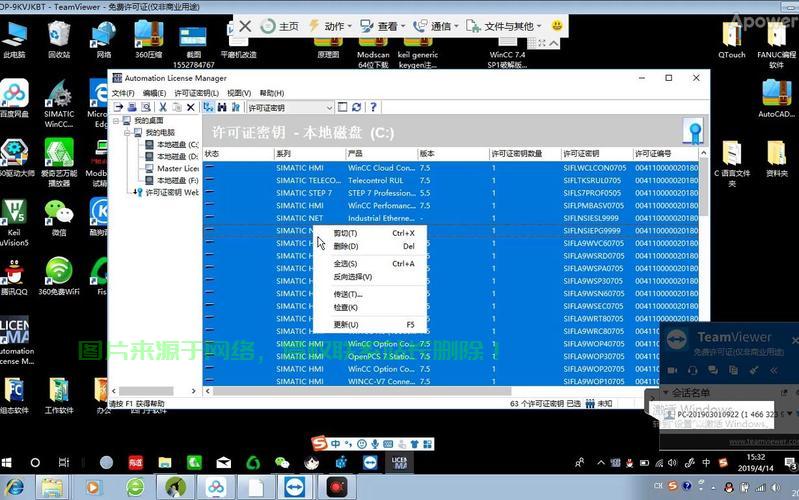799x500 pixels.
Task: Collapse the TeamViewer toolbar with the up chevron
Action: tap(554, 43)
